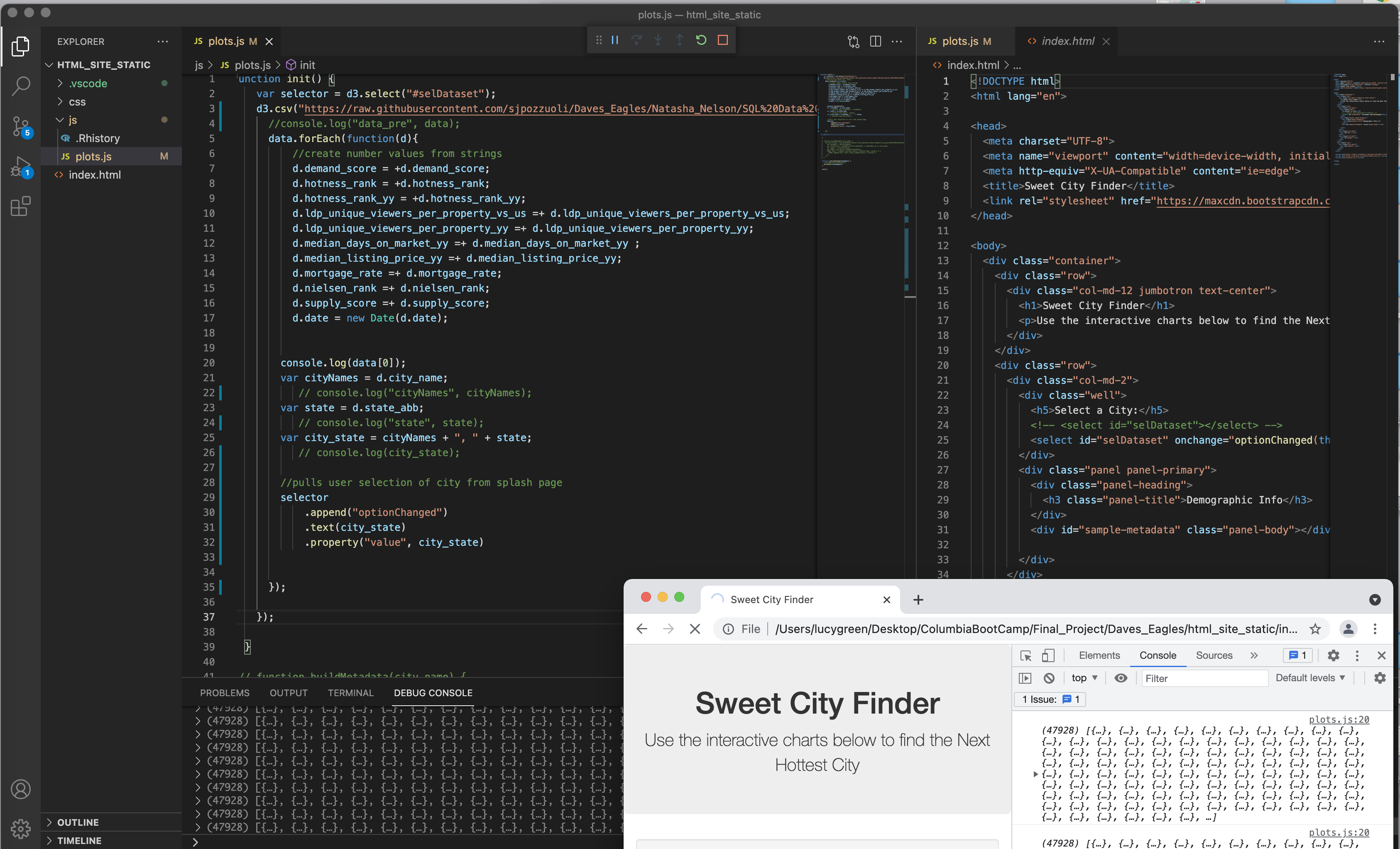Viewport: 1400px width, 849px height.
Task: Open the Chrome profile avatar
Action: tap(1348, 628)
